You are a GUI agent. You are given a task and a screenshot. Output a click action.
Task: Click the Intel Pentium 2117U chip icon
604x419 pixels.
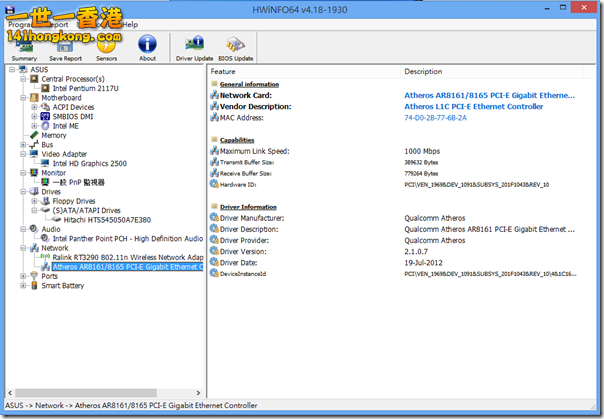pos(45,88)
